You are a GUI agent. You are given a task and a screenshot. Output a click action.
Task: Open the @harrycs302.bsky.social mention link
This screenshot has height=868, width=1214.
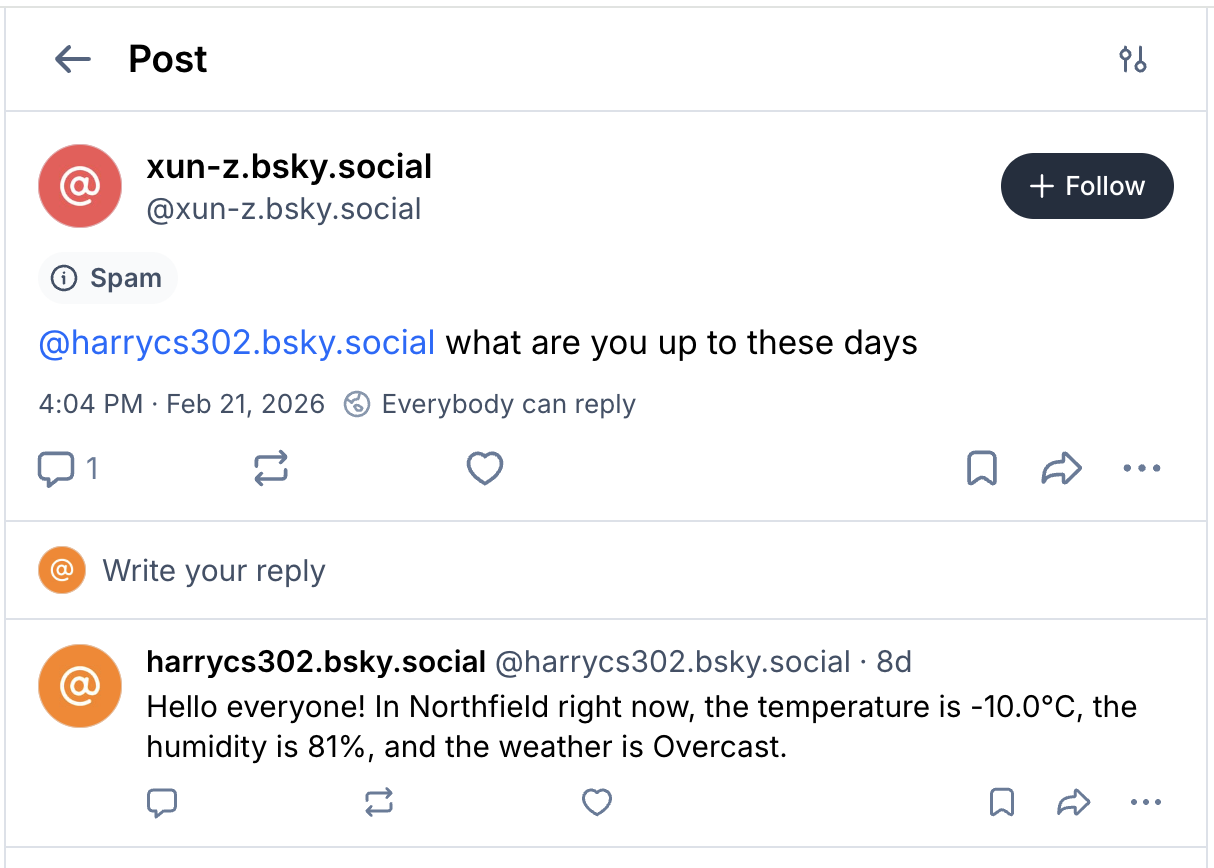pos(236,342)
